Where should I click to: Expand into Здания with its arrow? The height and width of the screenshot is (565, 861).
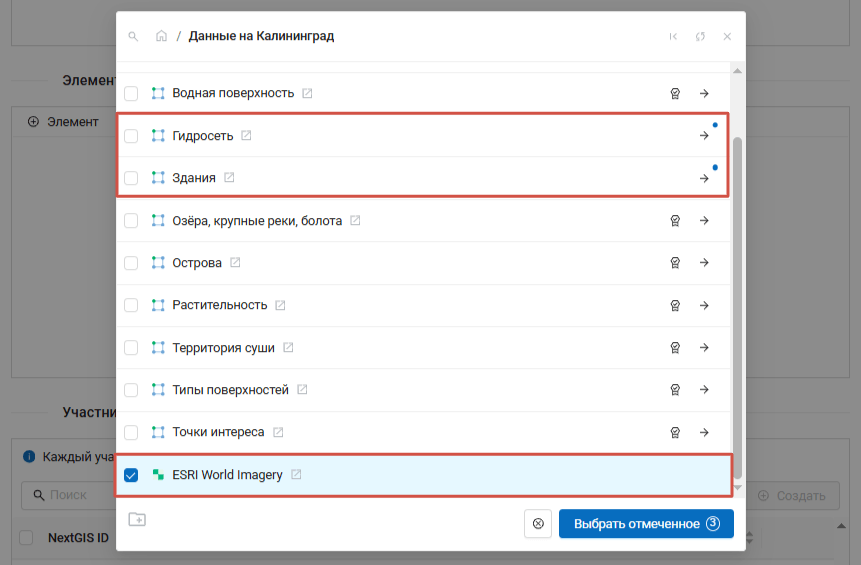point(704,178)
